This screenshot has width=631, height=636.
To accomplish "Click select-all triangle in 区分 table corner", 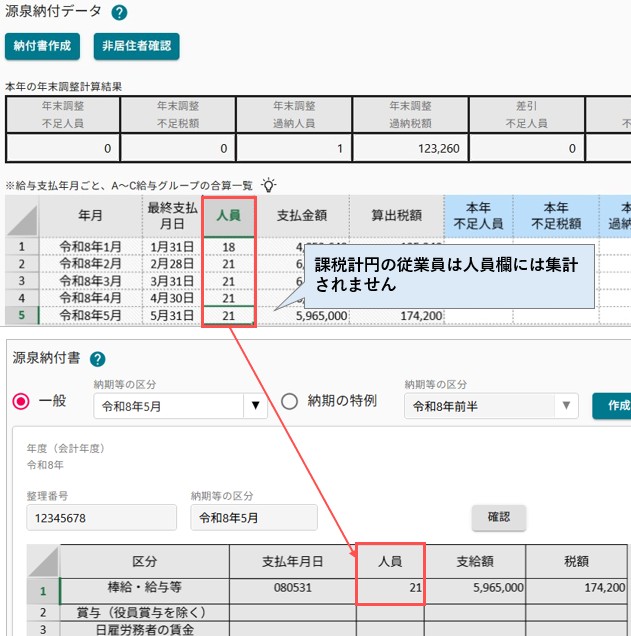I will [x=43, y=561].
